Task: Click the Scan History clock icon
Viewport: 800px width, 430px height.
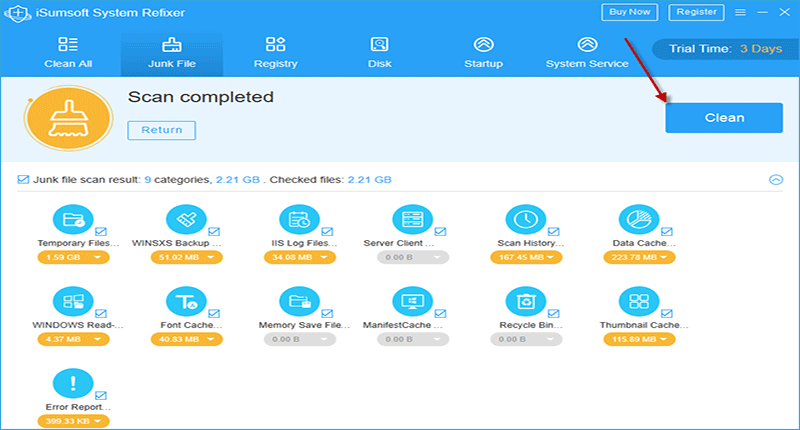Action: pyautogui.click(x=526, y=219)
